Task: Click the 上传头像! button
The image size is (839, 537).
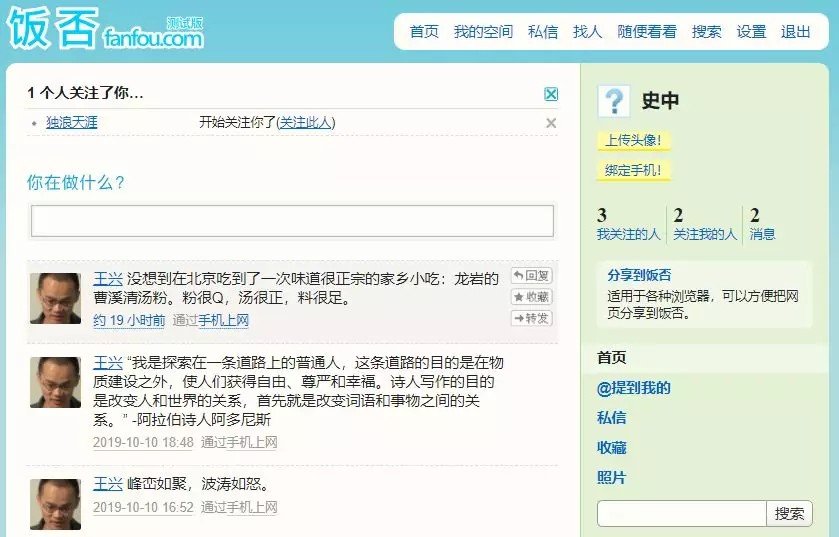Action: click(x=634, y=141)
